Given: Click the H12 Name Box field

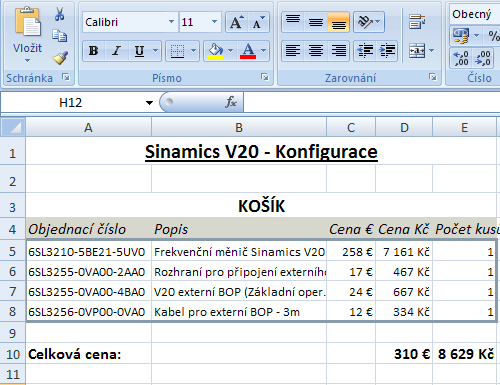Looking at the screenshot, I should click(x=71, y=103).
